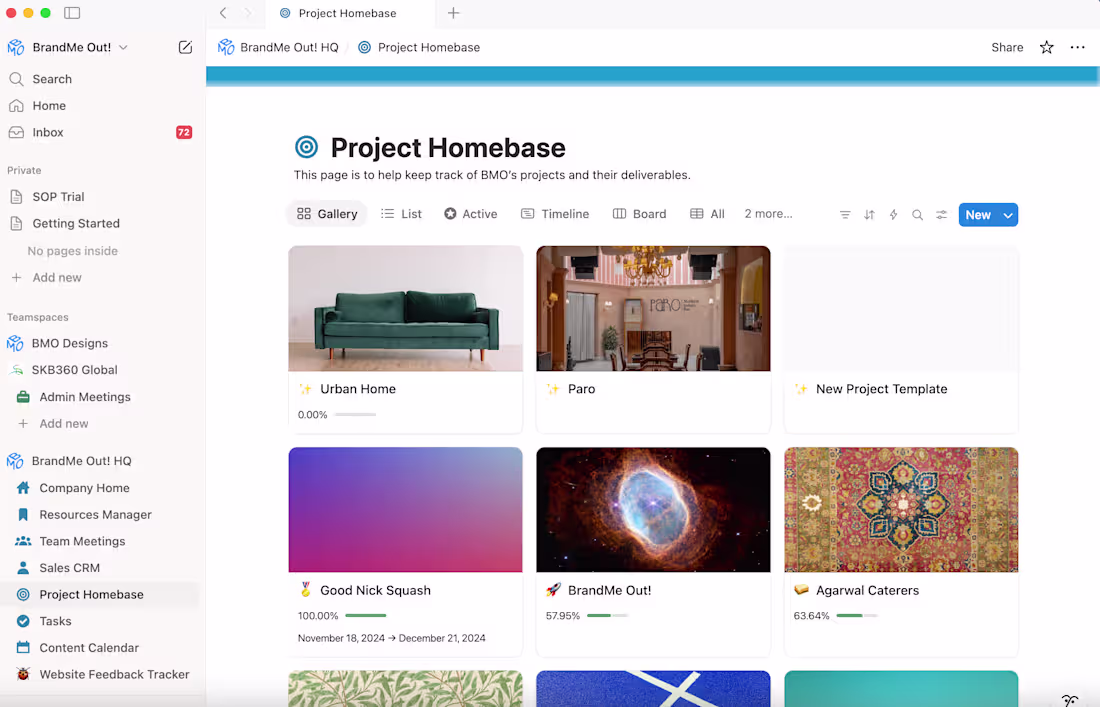Open the Urban Home card thumbnail

[405, 308]
